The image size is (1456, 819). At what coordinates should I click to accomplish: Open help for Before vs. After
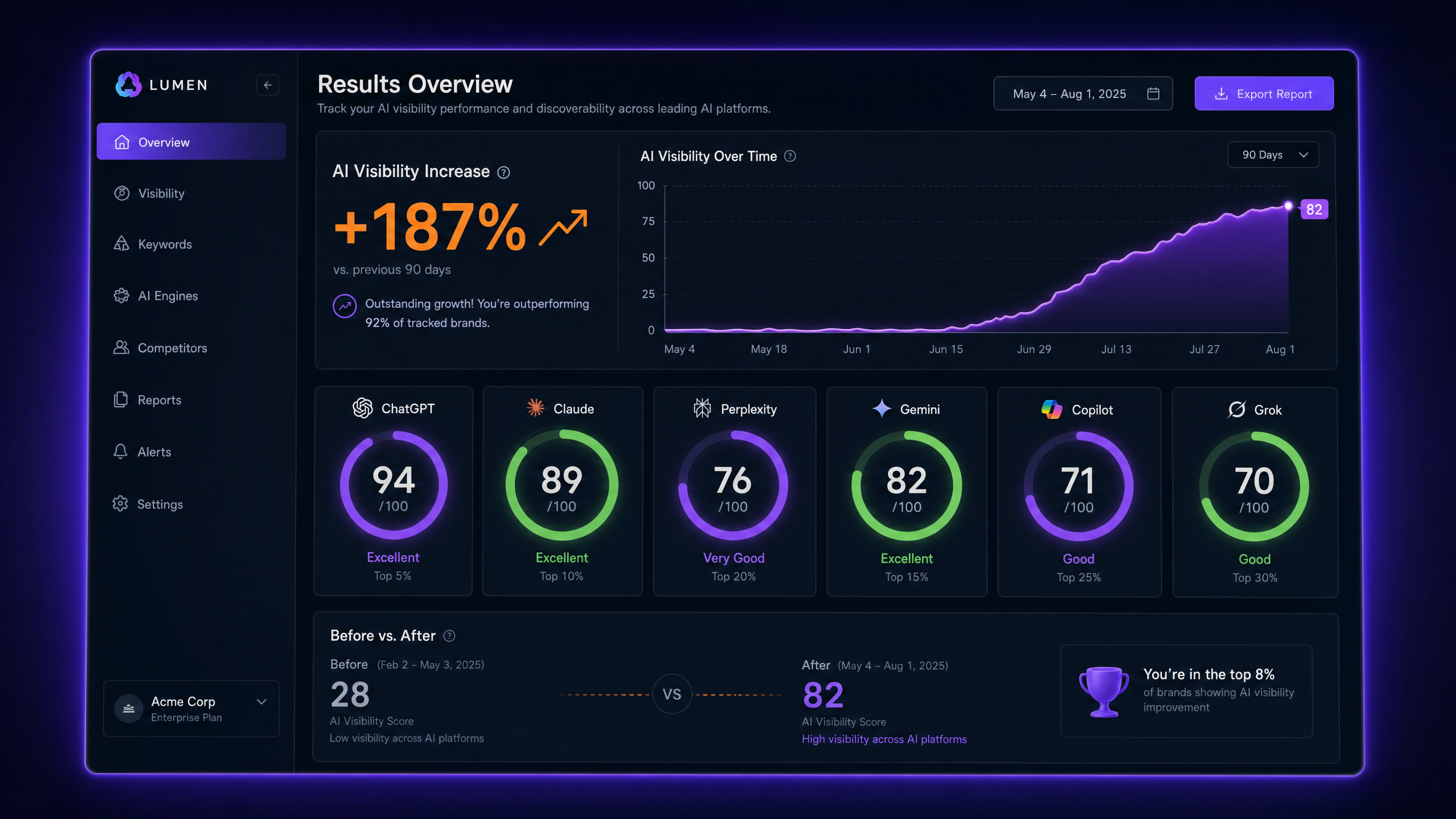[x=449, y=636]
